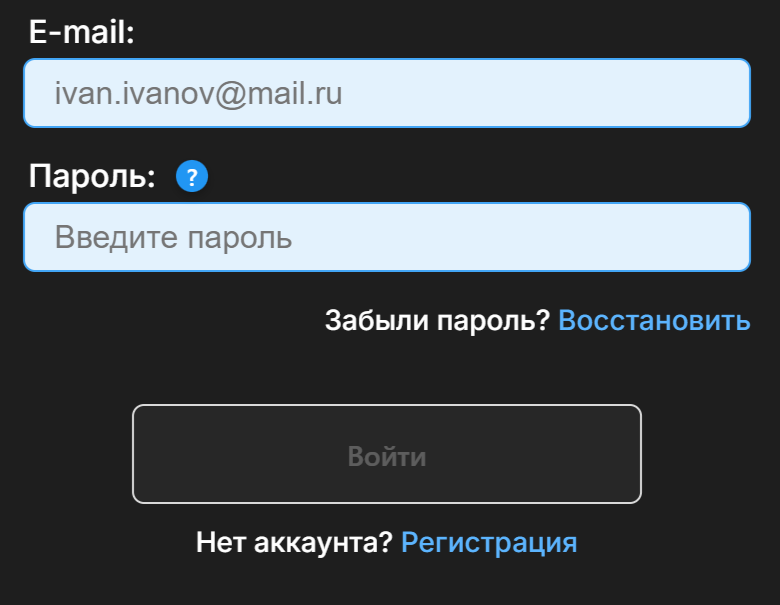Click the blue question mark help icon
Viewport: 780px width, 605px height.
(x=191, y=178)
